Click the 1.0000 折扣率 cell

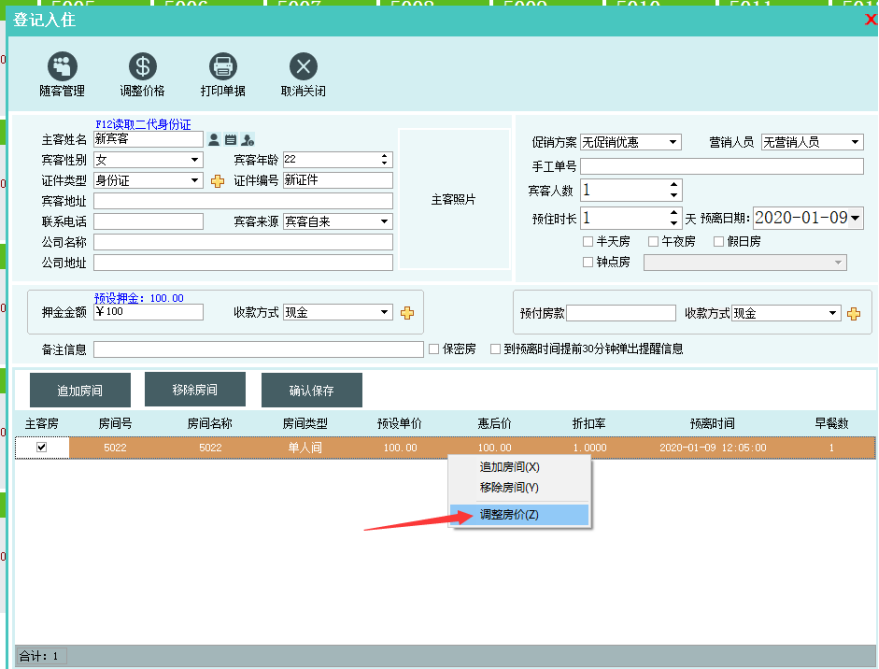[590, 447]
